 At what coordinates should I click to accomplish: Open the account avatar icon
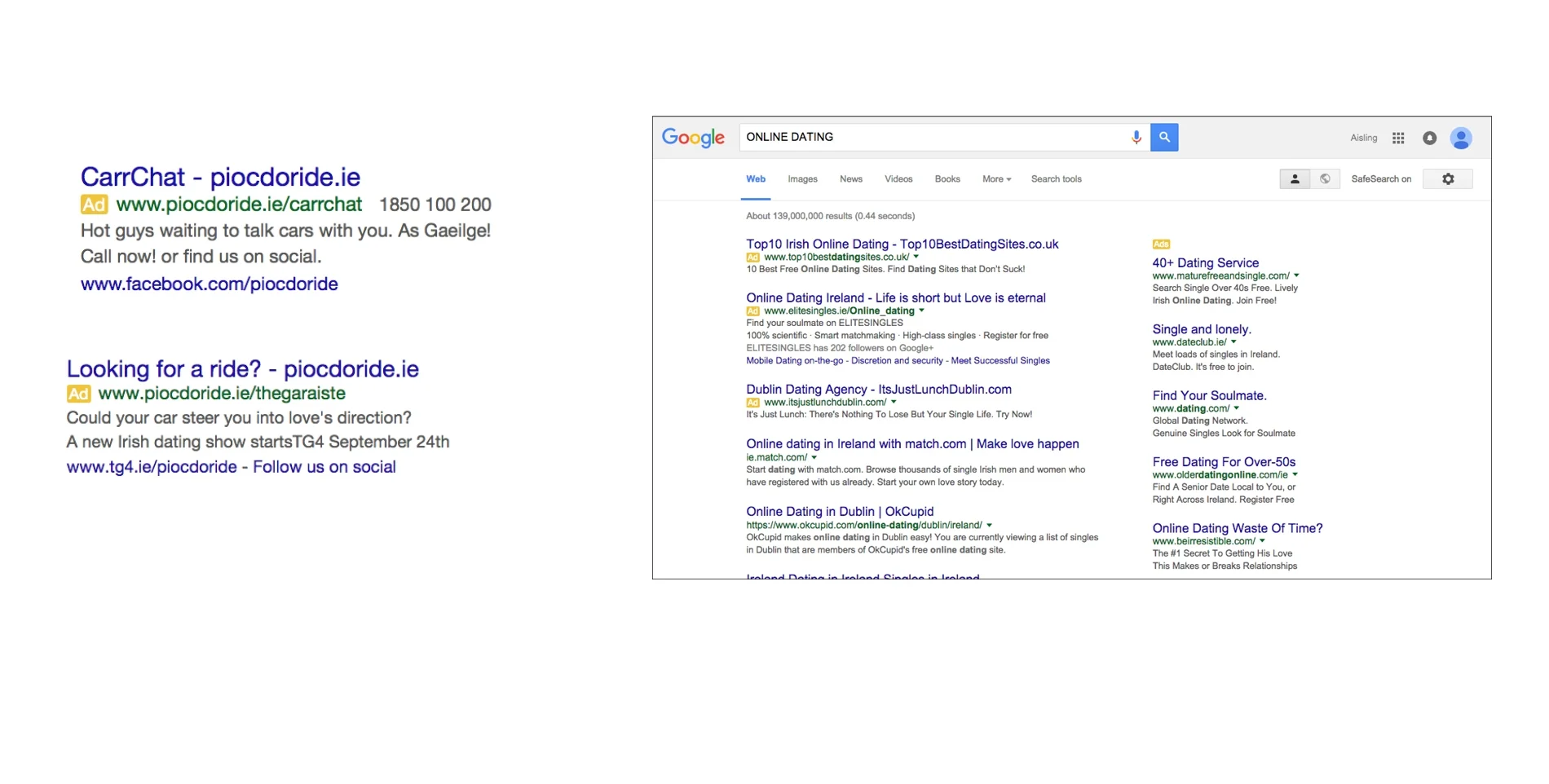point(1461,138)
